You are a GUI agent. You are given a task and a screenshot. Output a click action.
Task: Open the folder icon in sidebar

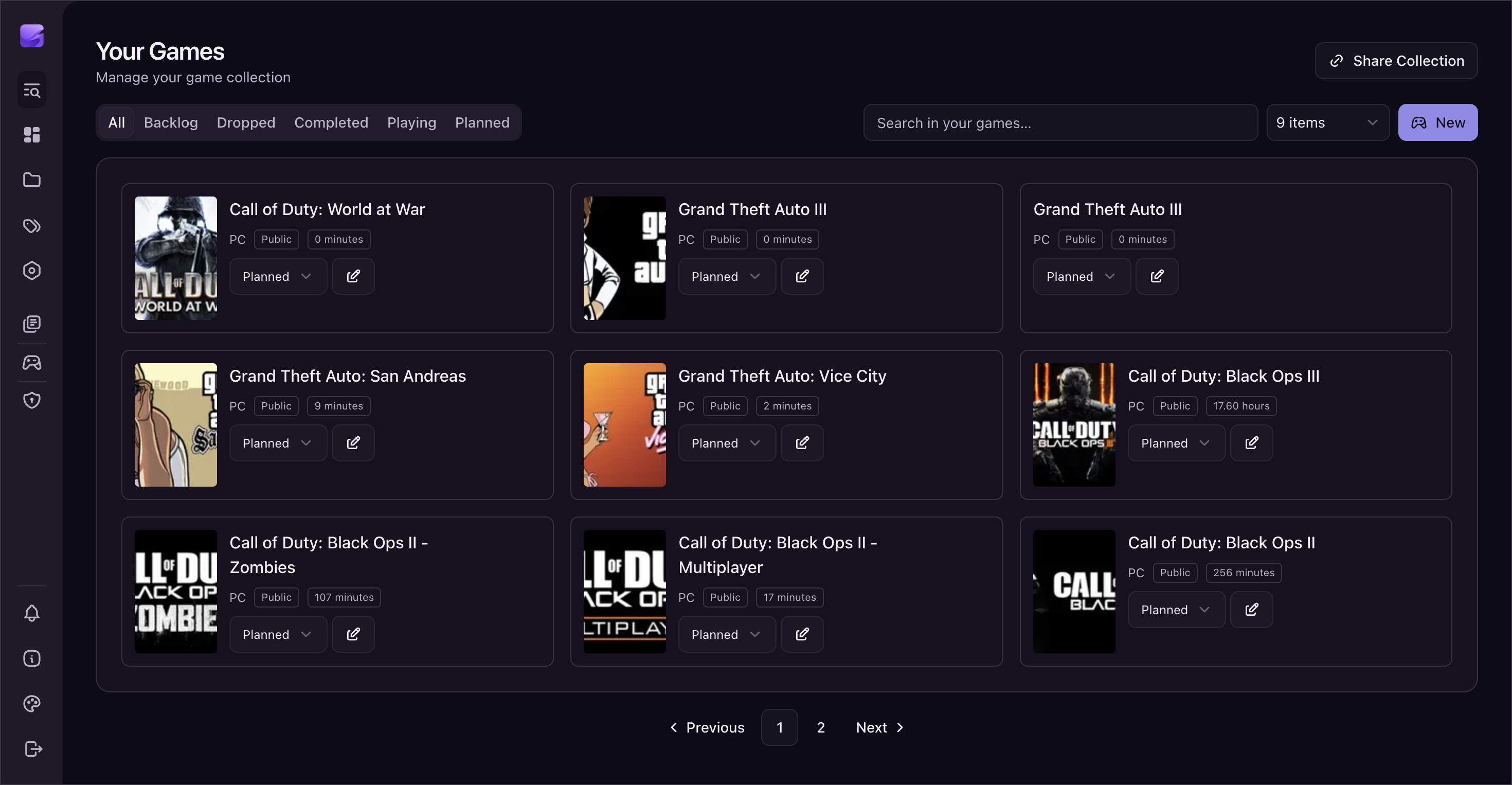tap(32, 180)
